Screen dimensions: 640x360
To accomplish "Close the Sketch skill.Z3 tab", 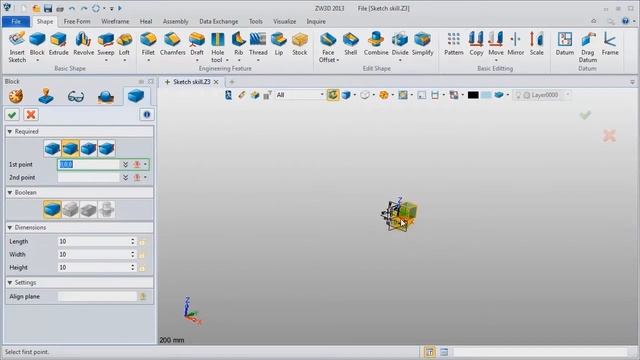I will point(216,82).
